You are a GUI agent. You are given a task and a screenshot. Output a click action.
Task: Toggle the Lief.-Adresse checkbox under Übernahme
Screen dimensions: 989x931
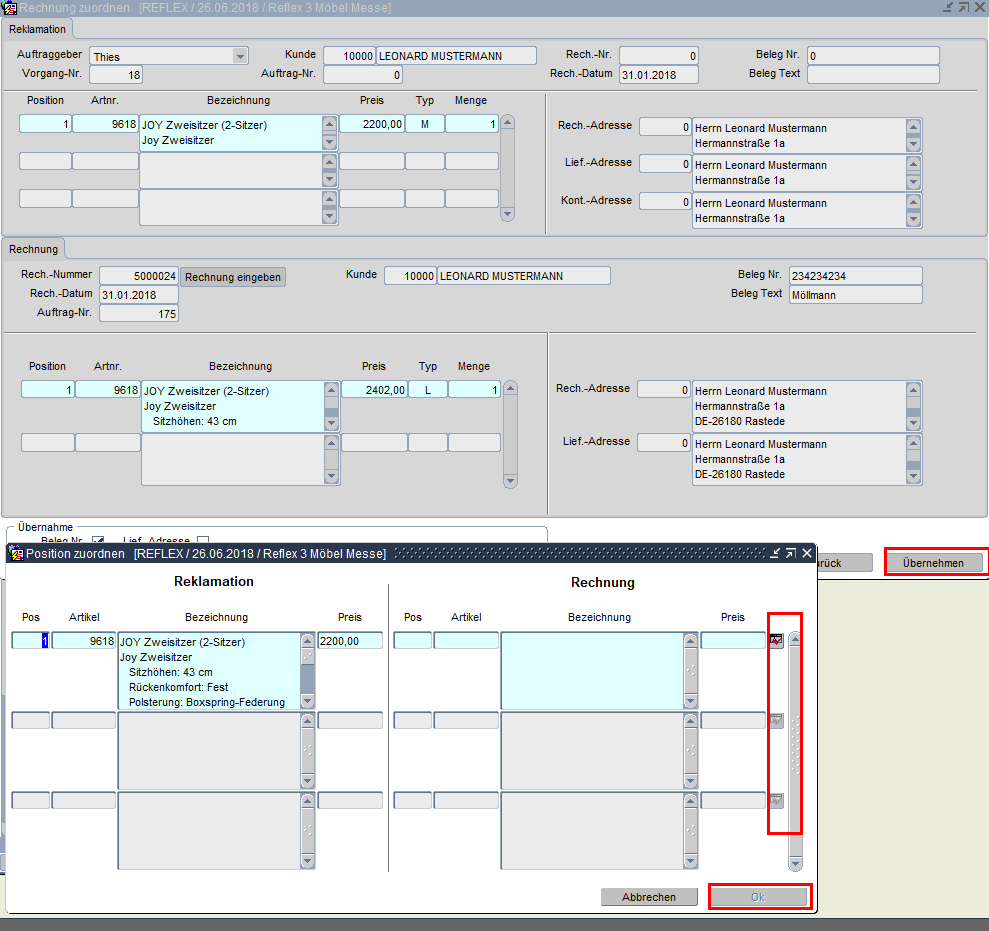(203, 541)
